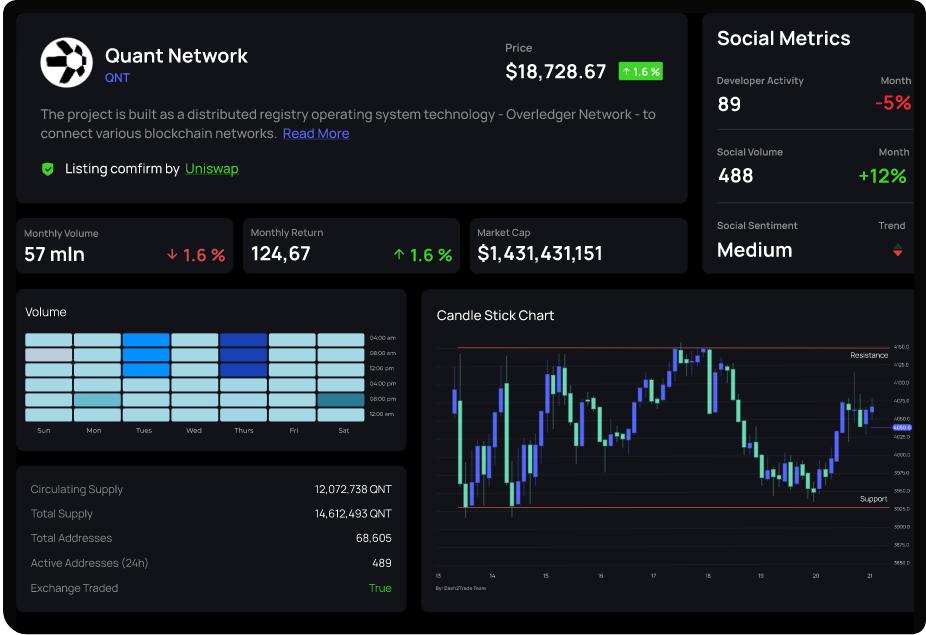Screen dimensions: 926x635
Task: Click the red down arrow in Monthly Volume
Action: 172,255
